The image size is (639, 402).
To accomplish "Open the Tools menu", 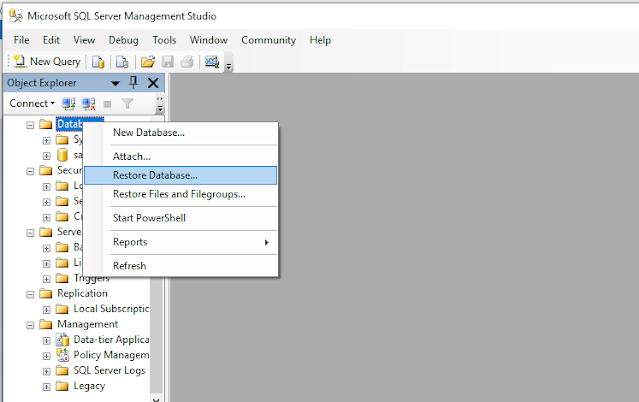I will pyautogui.click(x=164, y=40).
